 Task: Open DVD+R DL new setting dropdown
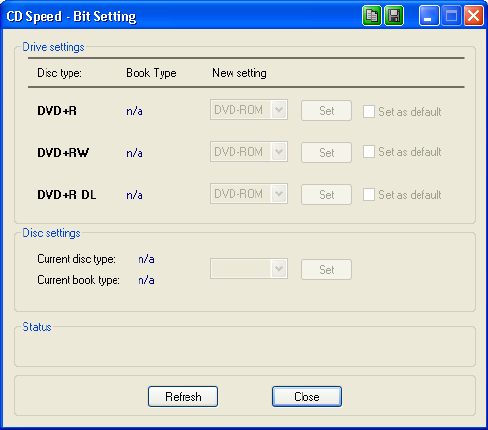249,194
